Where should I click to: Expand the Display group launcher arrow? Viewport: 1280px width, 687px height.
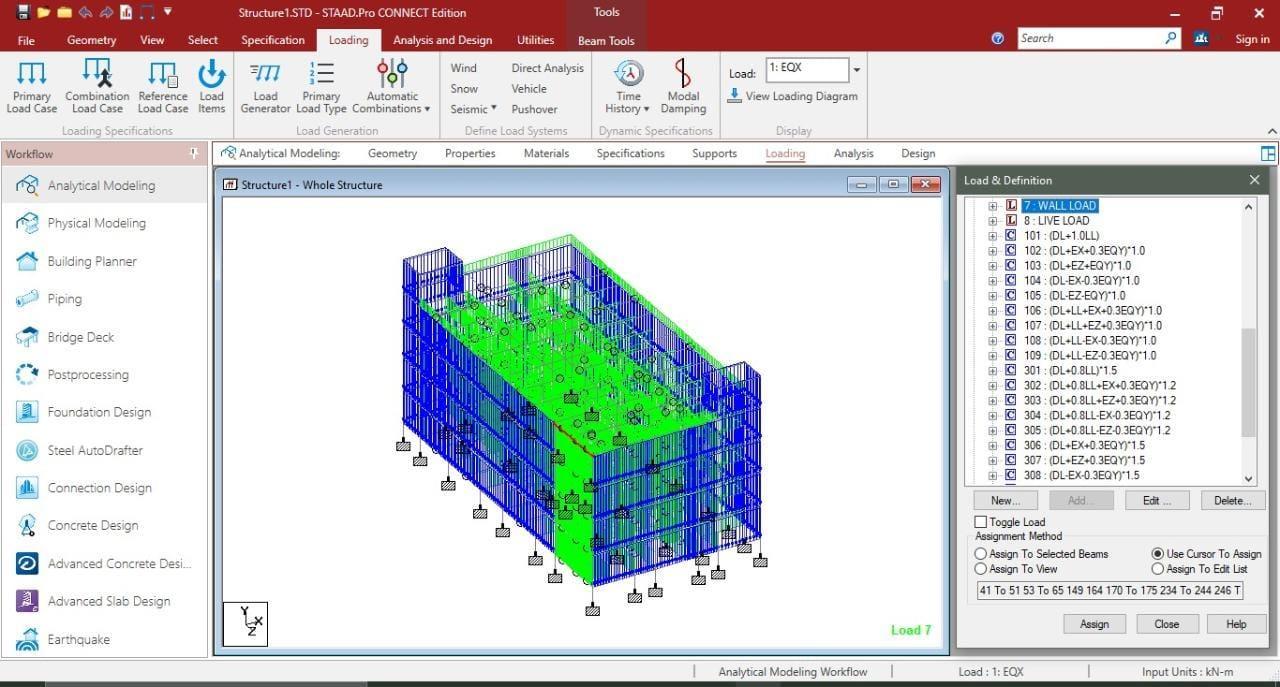coord(1272,131)
